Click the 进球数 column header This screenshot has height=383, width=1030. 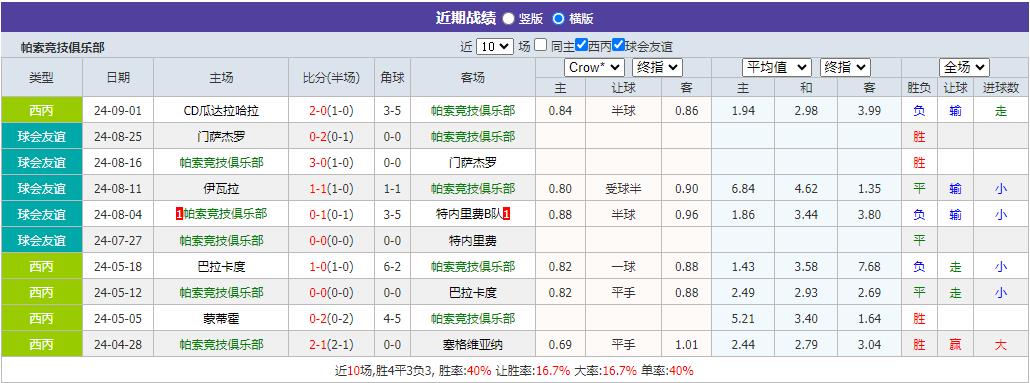coord(1001,88)
